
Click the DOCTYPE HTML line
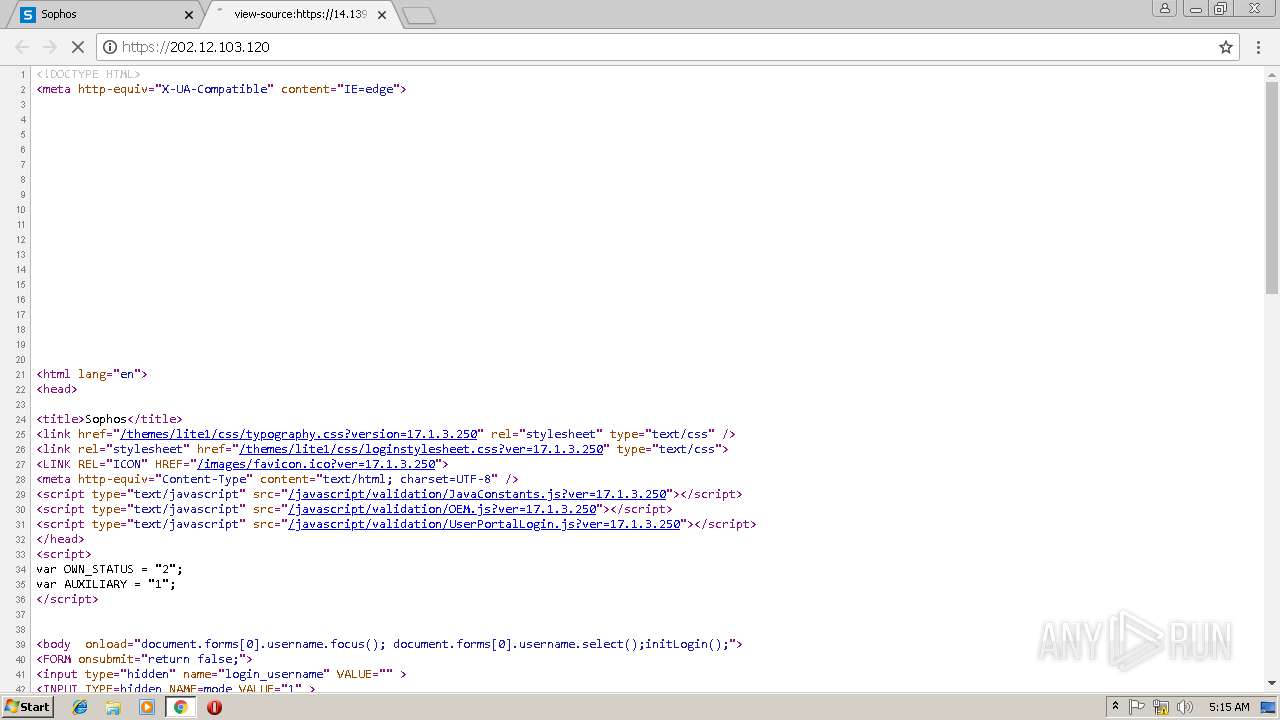(x=88, y=74)
